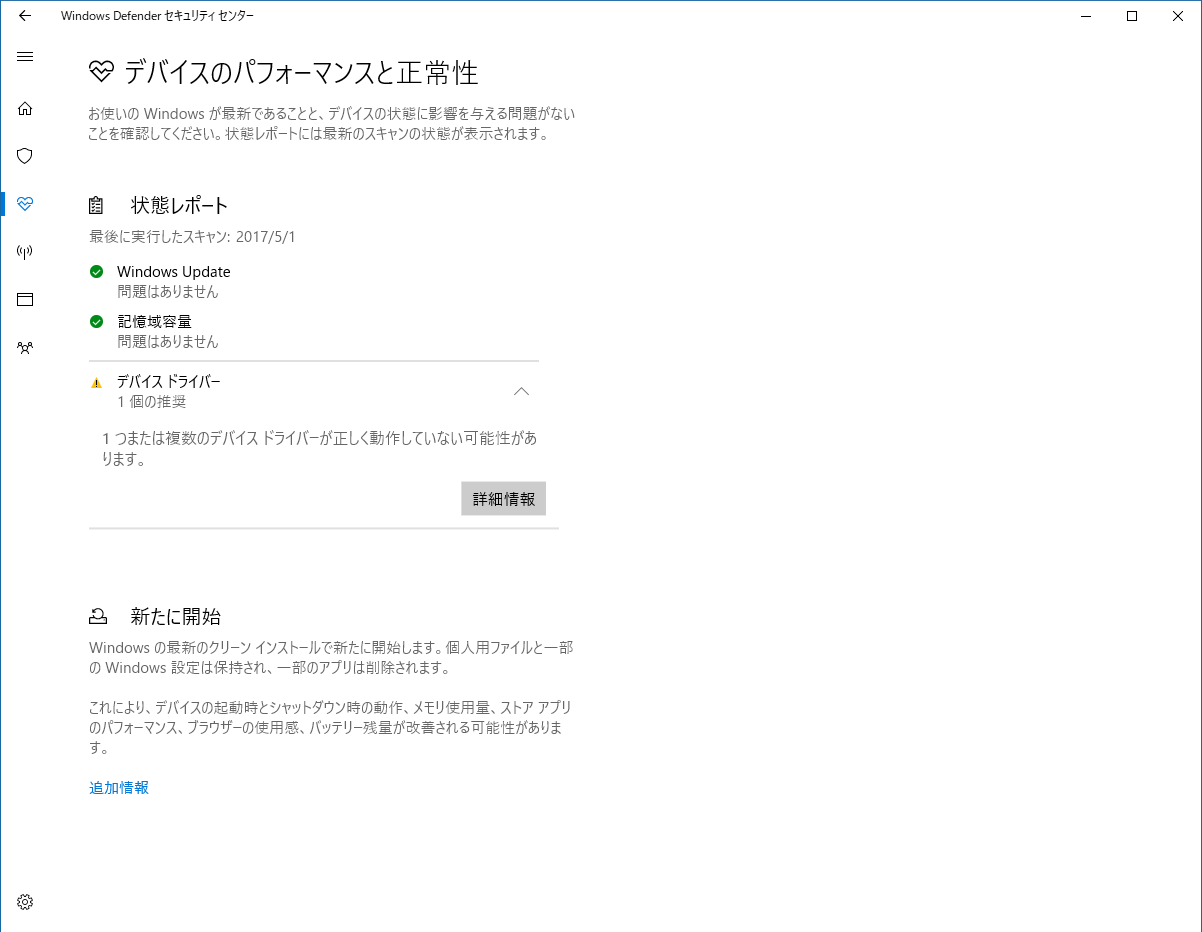Click the デバイスのパフォーマンスと正常性 page title
The image size is (1202, 932).
[301, 72]
